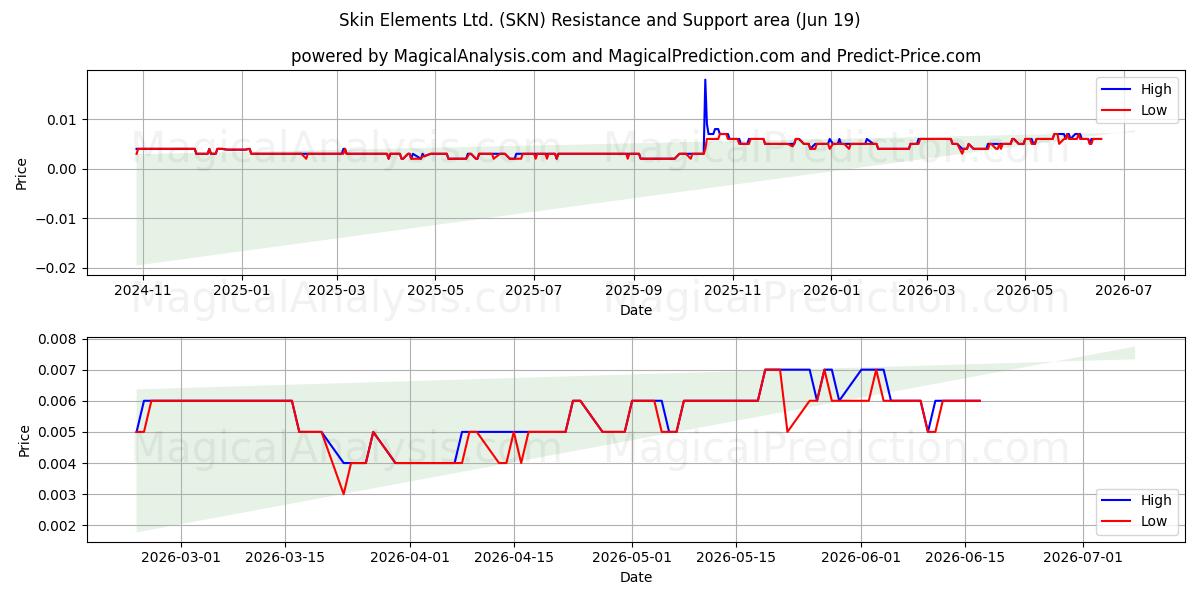Click the '0.005' y-axis label
Image resolution: width=1200 pixels, height=600 pixels.
pos(59,432)
